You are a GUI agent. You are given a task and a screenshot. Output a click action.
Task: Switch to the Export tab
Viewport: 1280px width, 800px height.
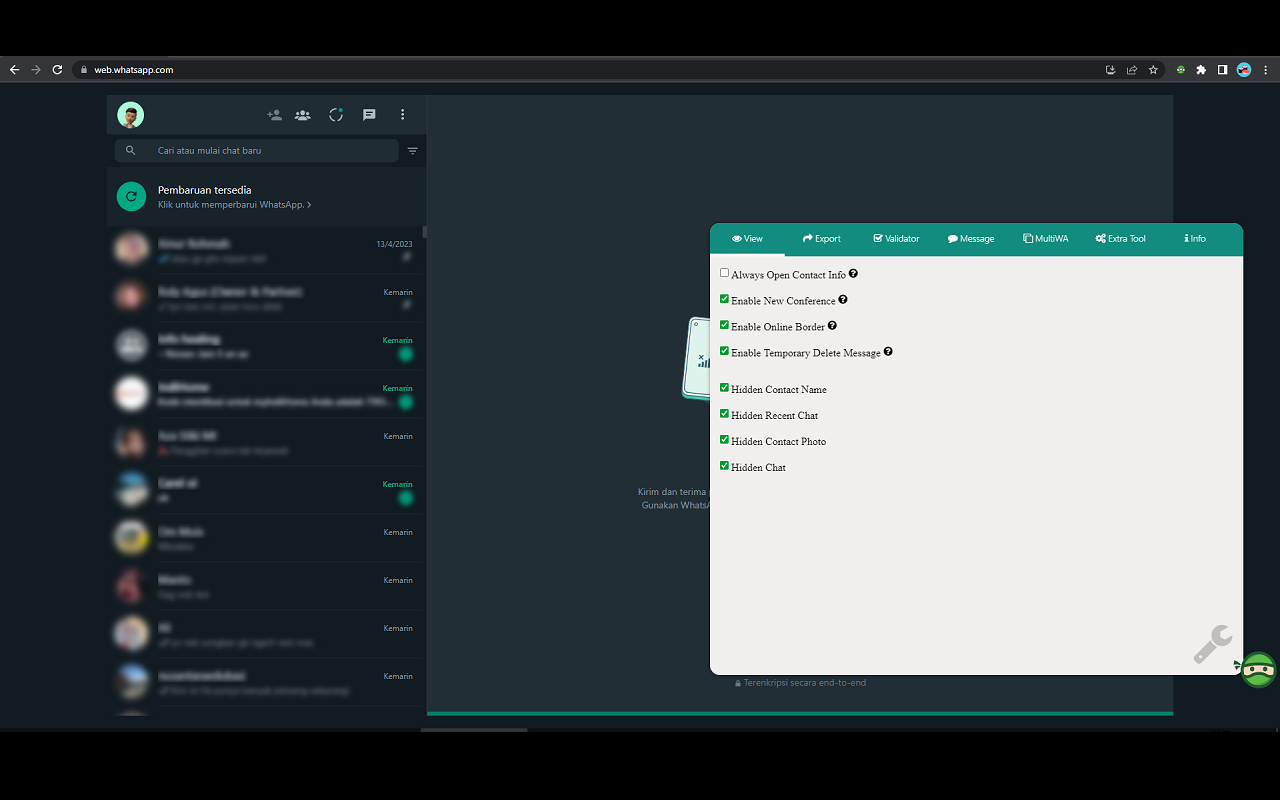pyautogui.click(x=821, y=238)
